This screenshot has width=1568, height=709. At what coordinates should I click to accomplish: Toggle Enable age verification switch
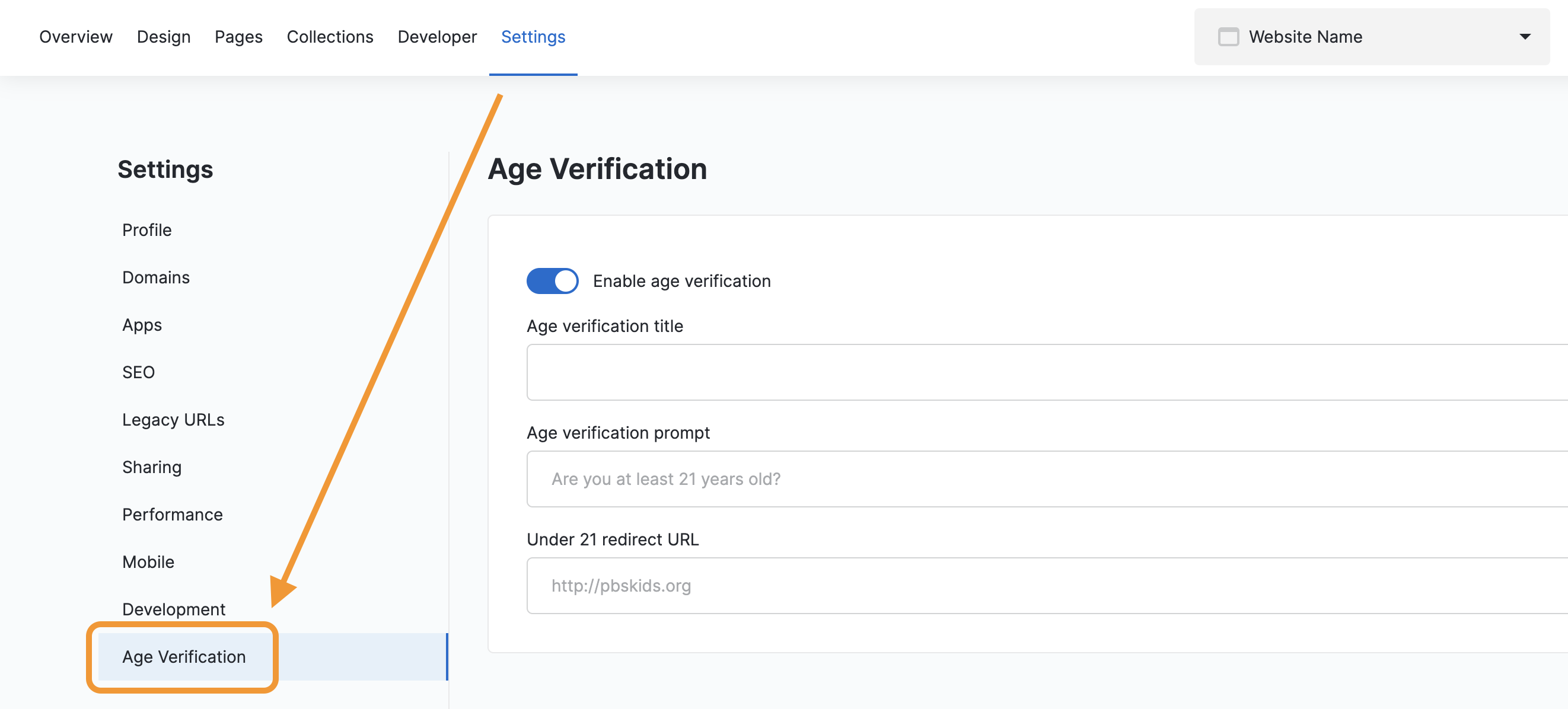pyautogui.click(x=552, y=281)
